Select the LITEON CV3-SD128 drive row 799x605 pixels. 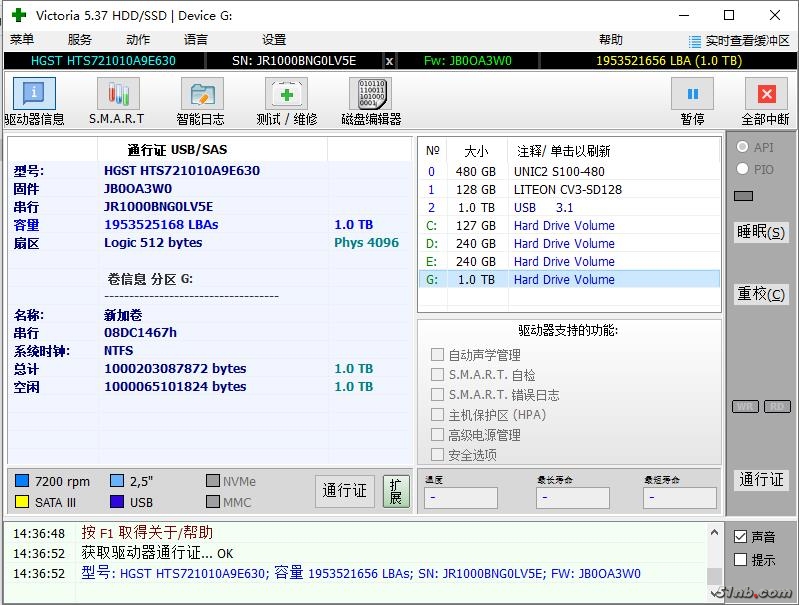pos(567,189)
